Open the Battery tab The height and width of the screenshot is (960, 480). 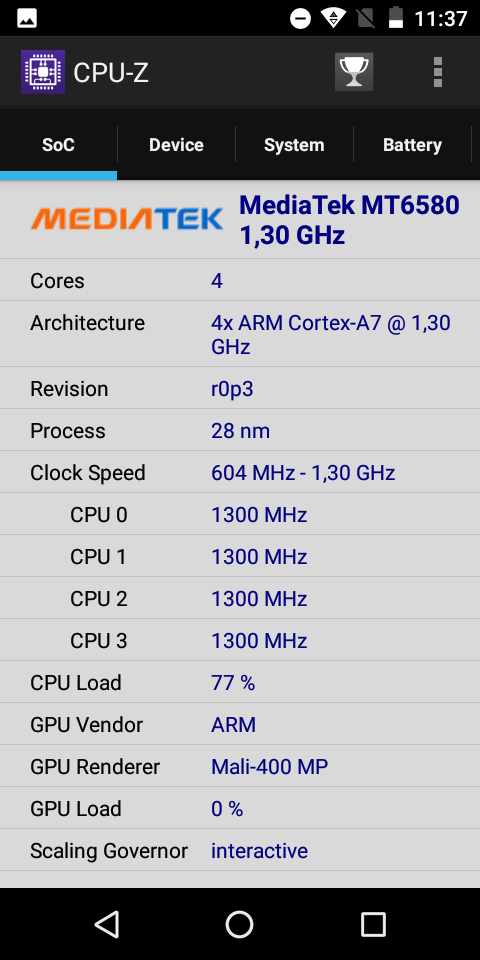(412, 145)
